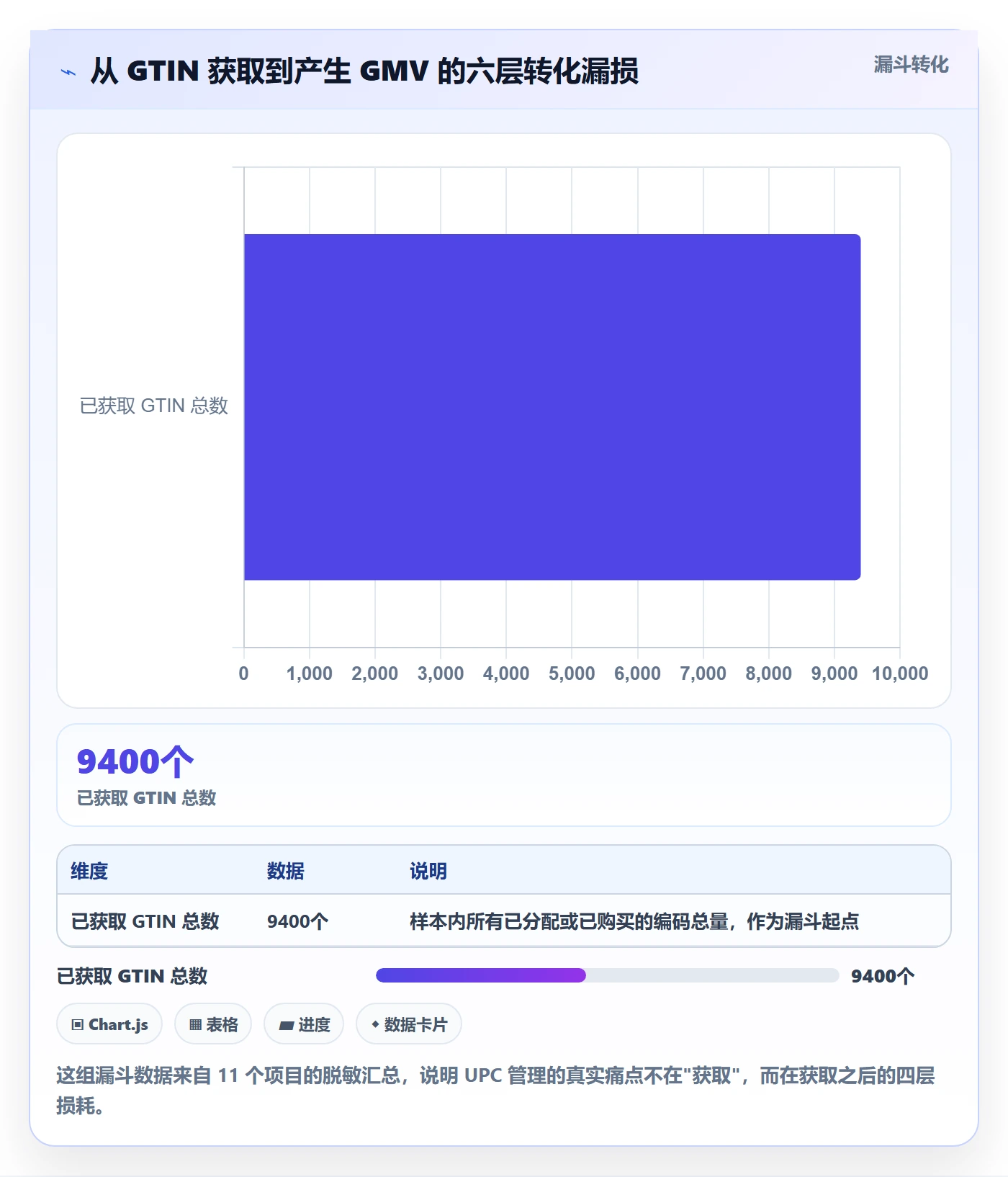Click the 维度 table column header

(89, 871)
